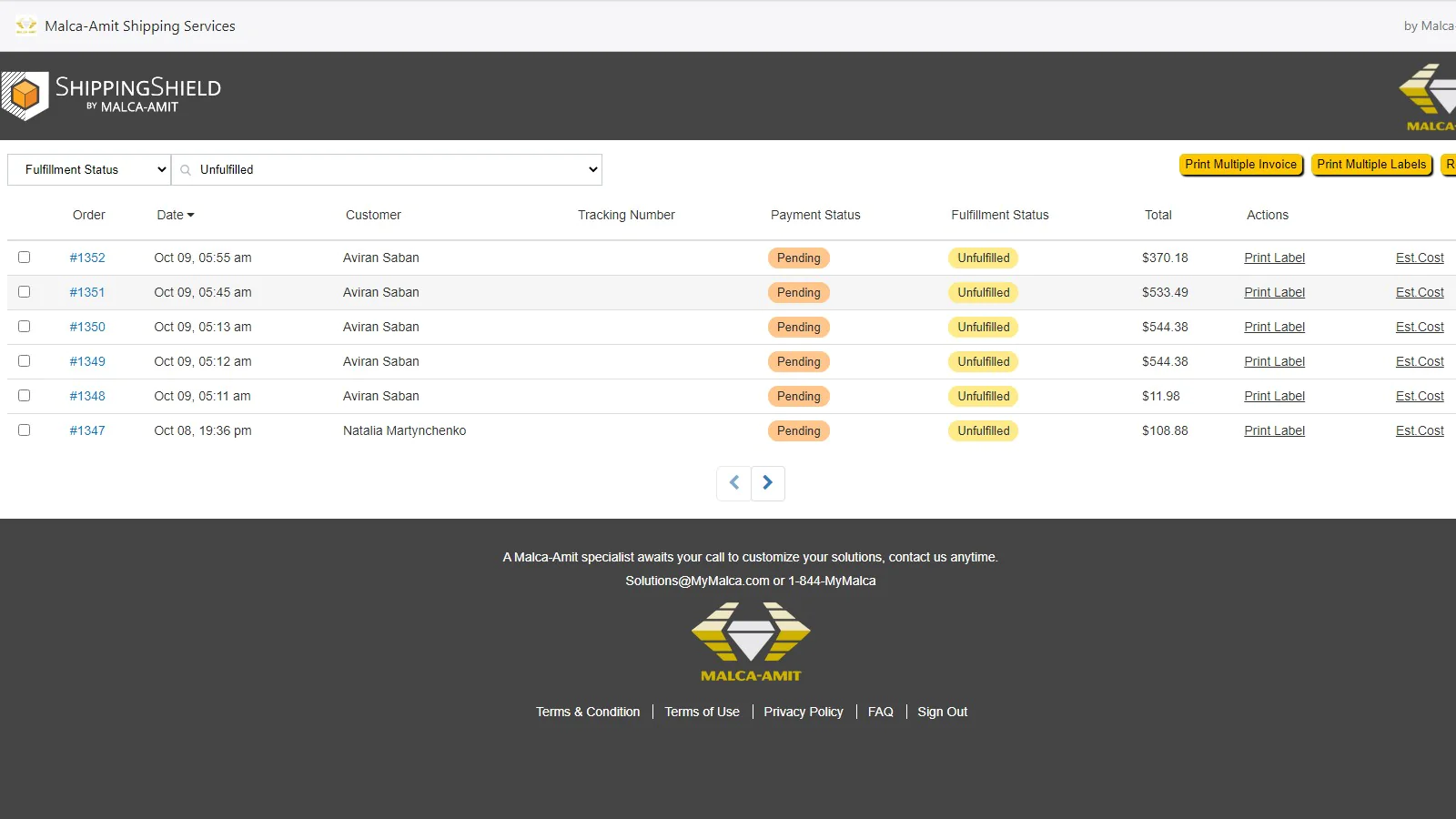
Task: Toggle the Date column sort arrow
Action: [x=190, y=215]
